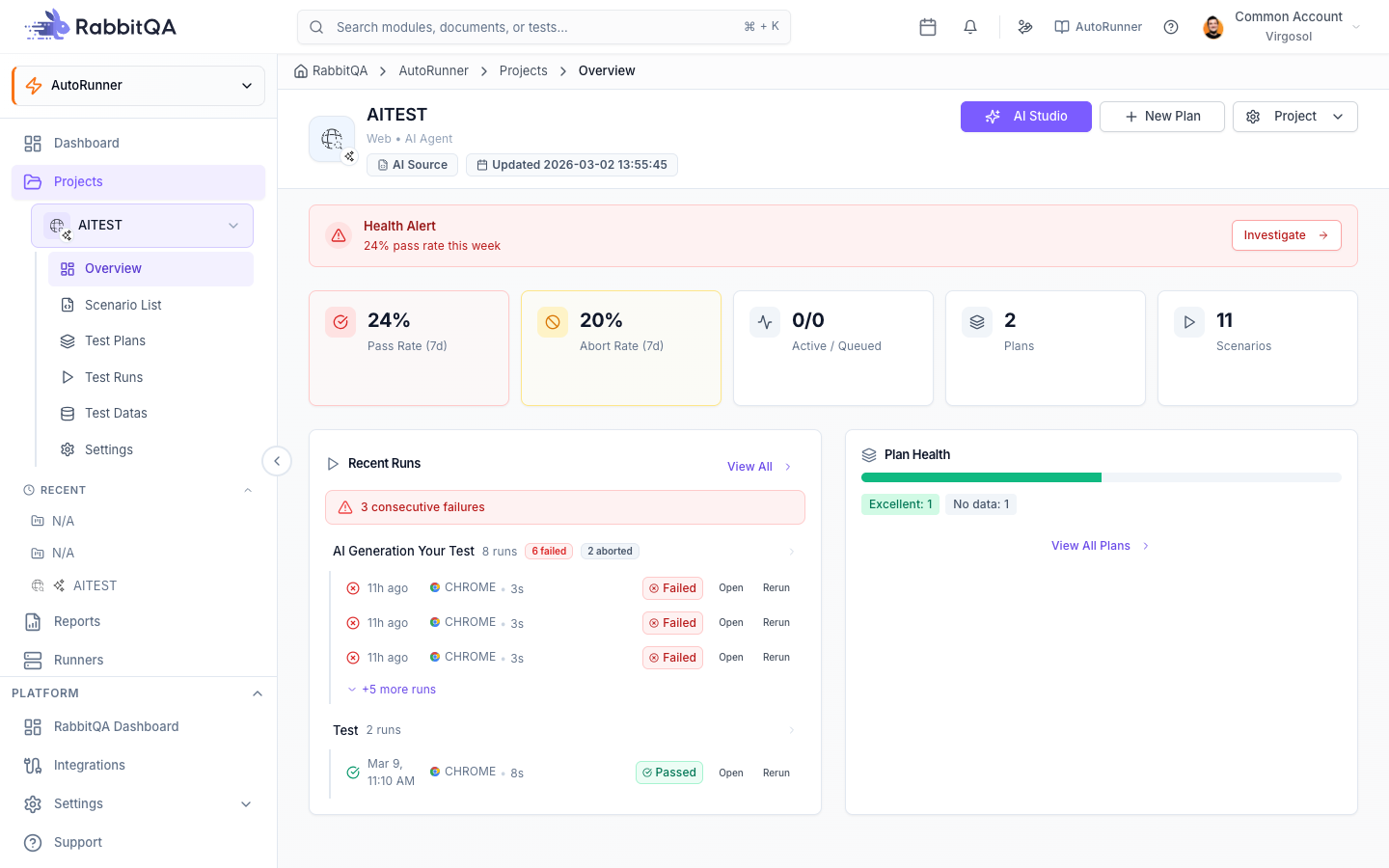Open the Project settings dropdown
This screenshot has height=868, width=1389.
(1294, 117)
